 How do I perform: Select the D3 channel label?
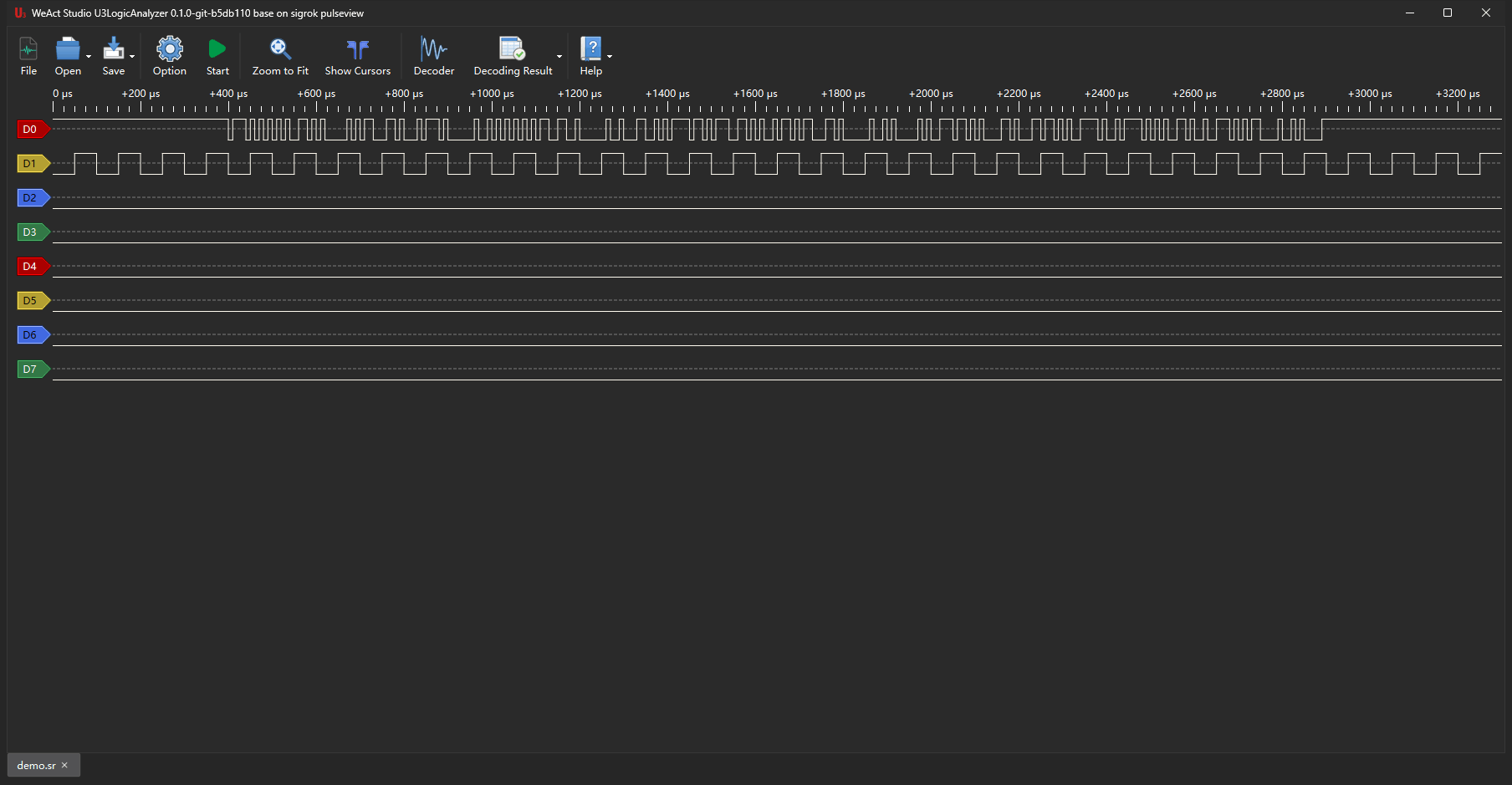coord(33,232)
